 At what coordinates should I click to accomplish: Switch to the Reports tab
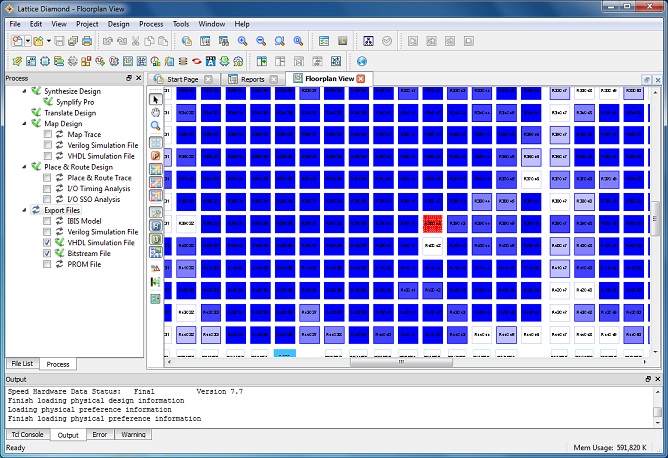pyautogui.click(x=252, y=79)
